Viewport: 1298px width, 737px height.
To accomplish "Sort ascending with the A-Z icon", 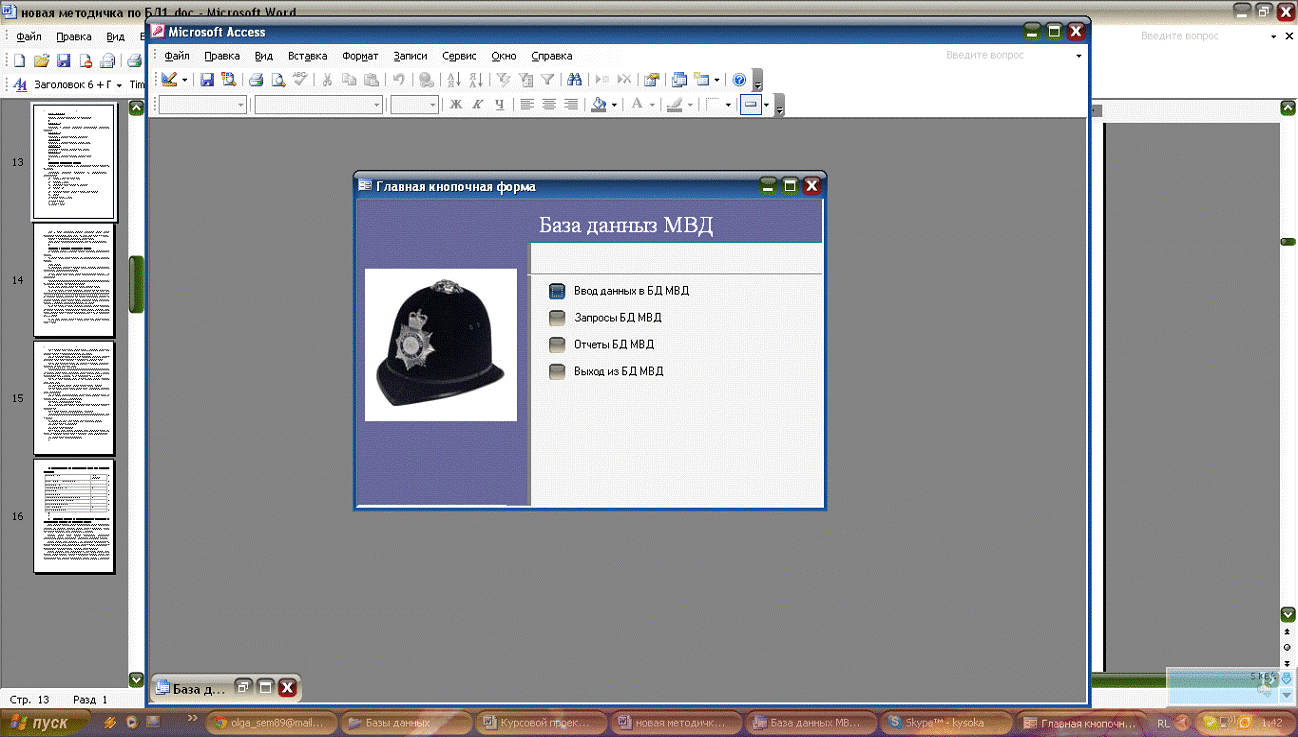I will pos(453,80).
